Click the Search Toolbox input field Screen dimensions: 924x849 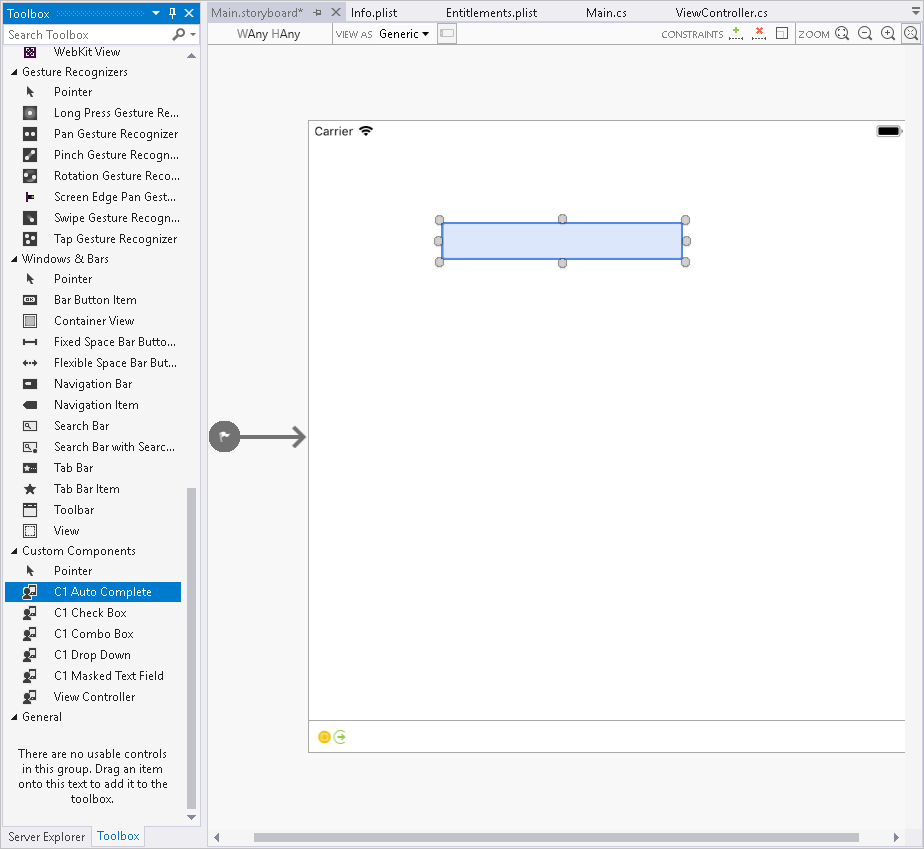coord(88,34)
